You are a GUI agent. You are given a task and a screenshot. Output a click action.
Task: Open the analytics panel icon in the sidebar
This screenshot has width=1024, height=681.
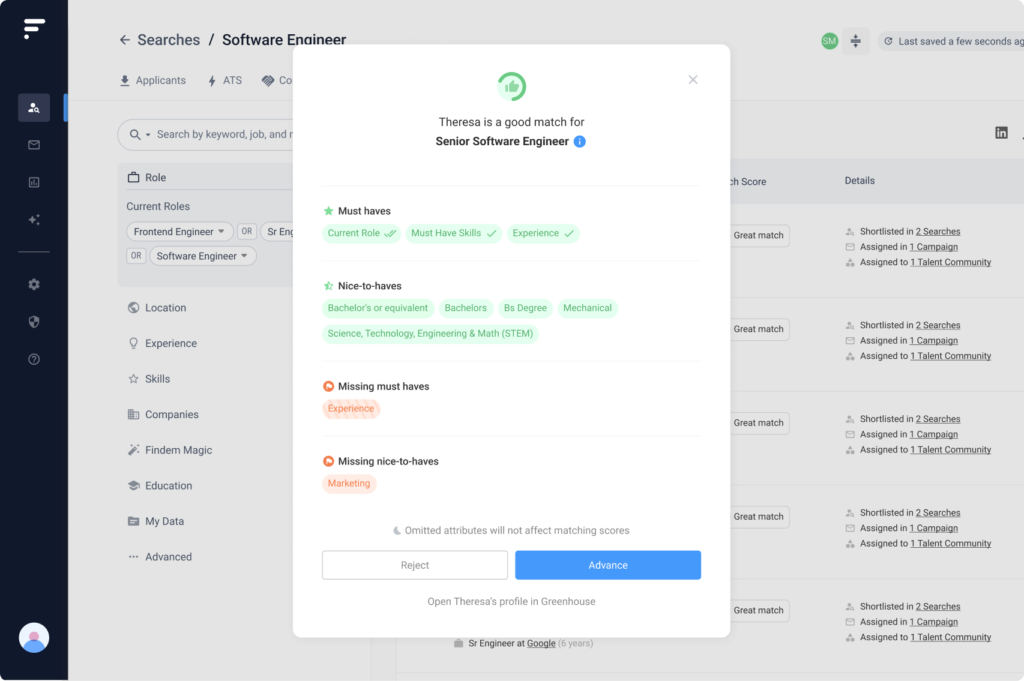(34, 182)
